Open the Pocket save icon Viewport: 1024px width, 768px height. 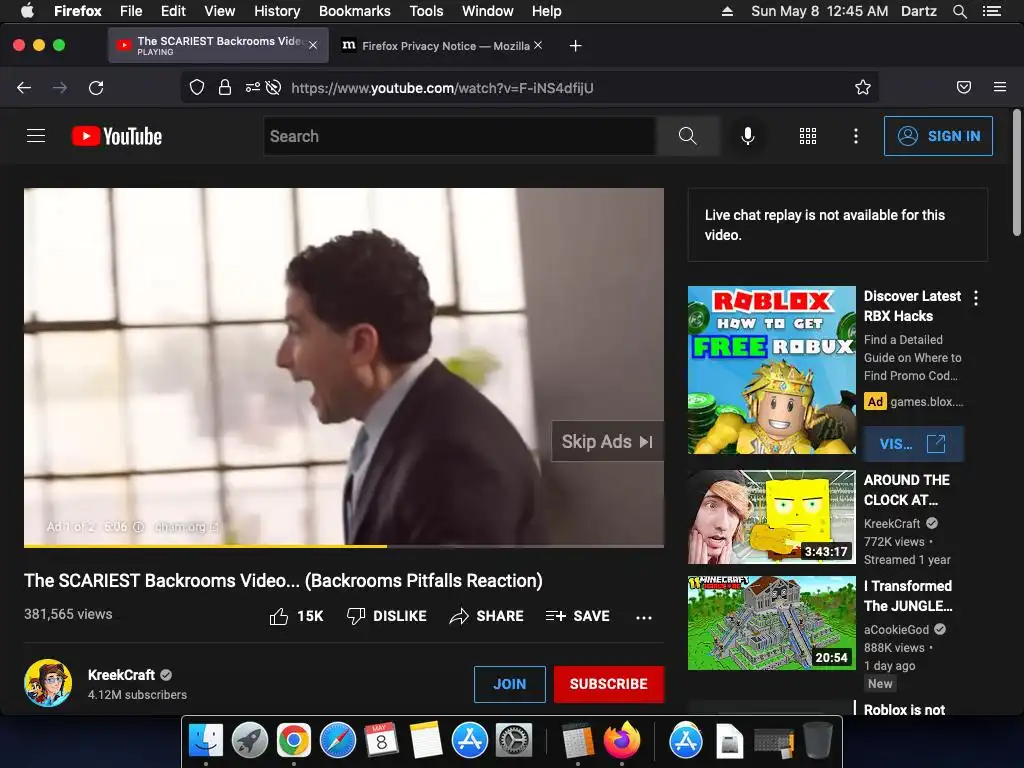point(964,88)
